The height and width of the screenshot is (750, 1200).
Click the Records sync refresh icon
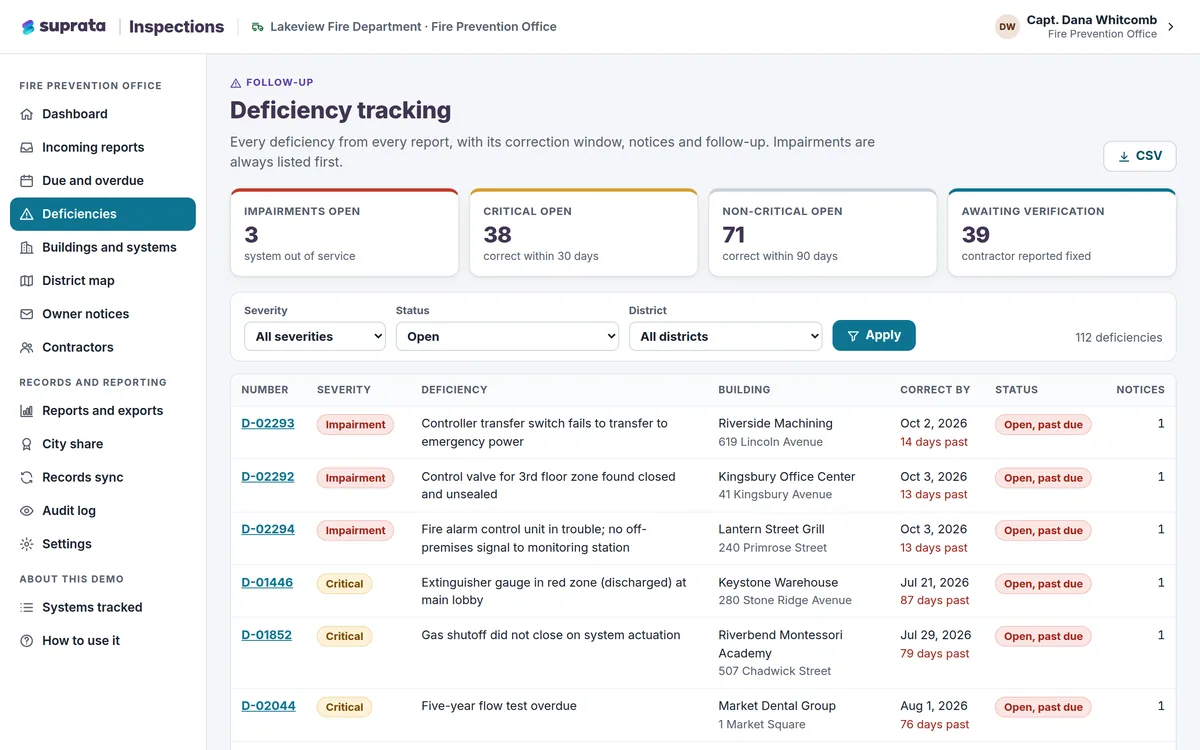click(27, 478)
